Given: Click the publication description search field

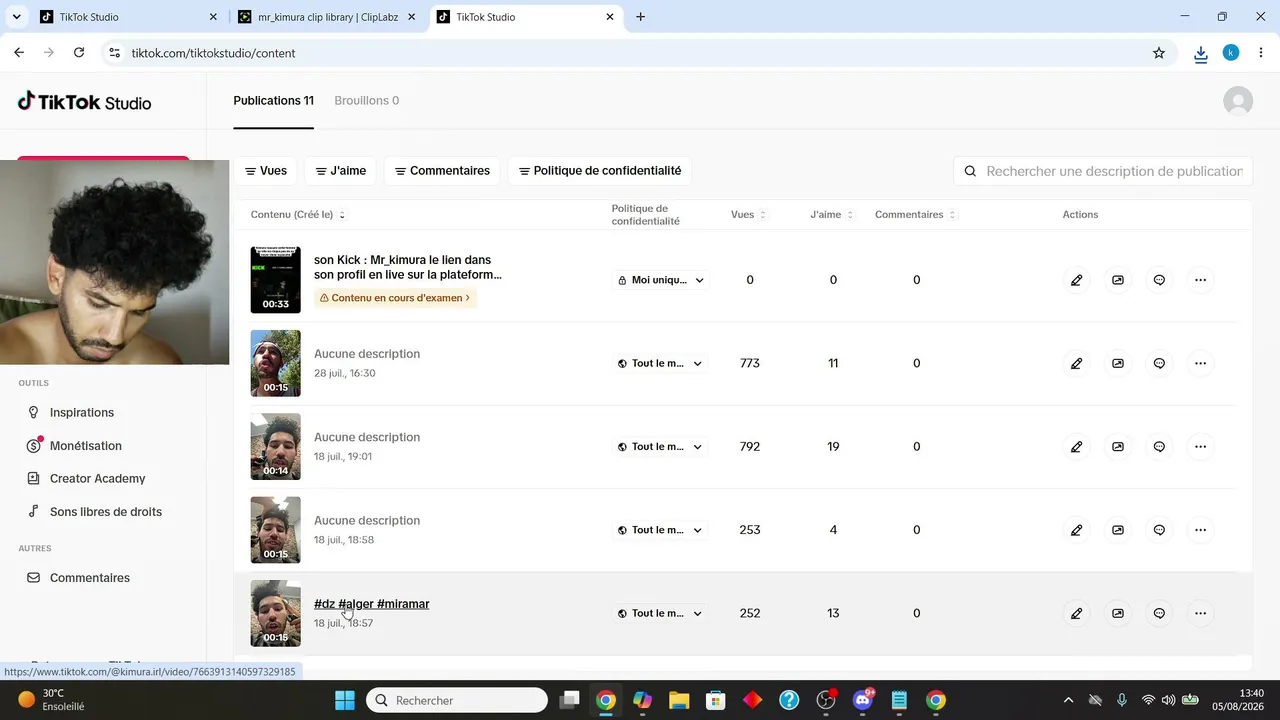Looking at the screenshot, I should [x=1103, y=171].
